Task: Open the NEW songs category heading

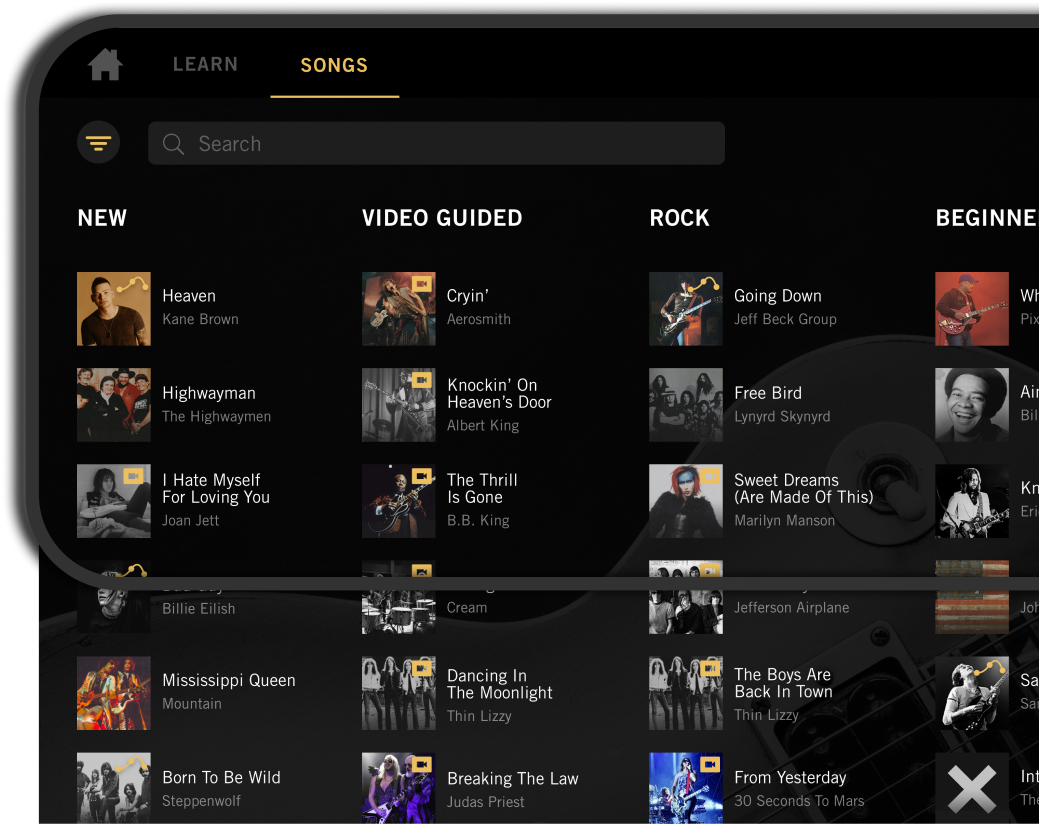Action: (x=102, y=218)
